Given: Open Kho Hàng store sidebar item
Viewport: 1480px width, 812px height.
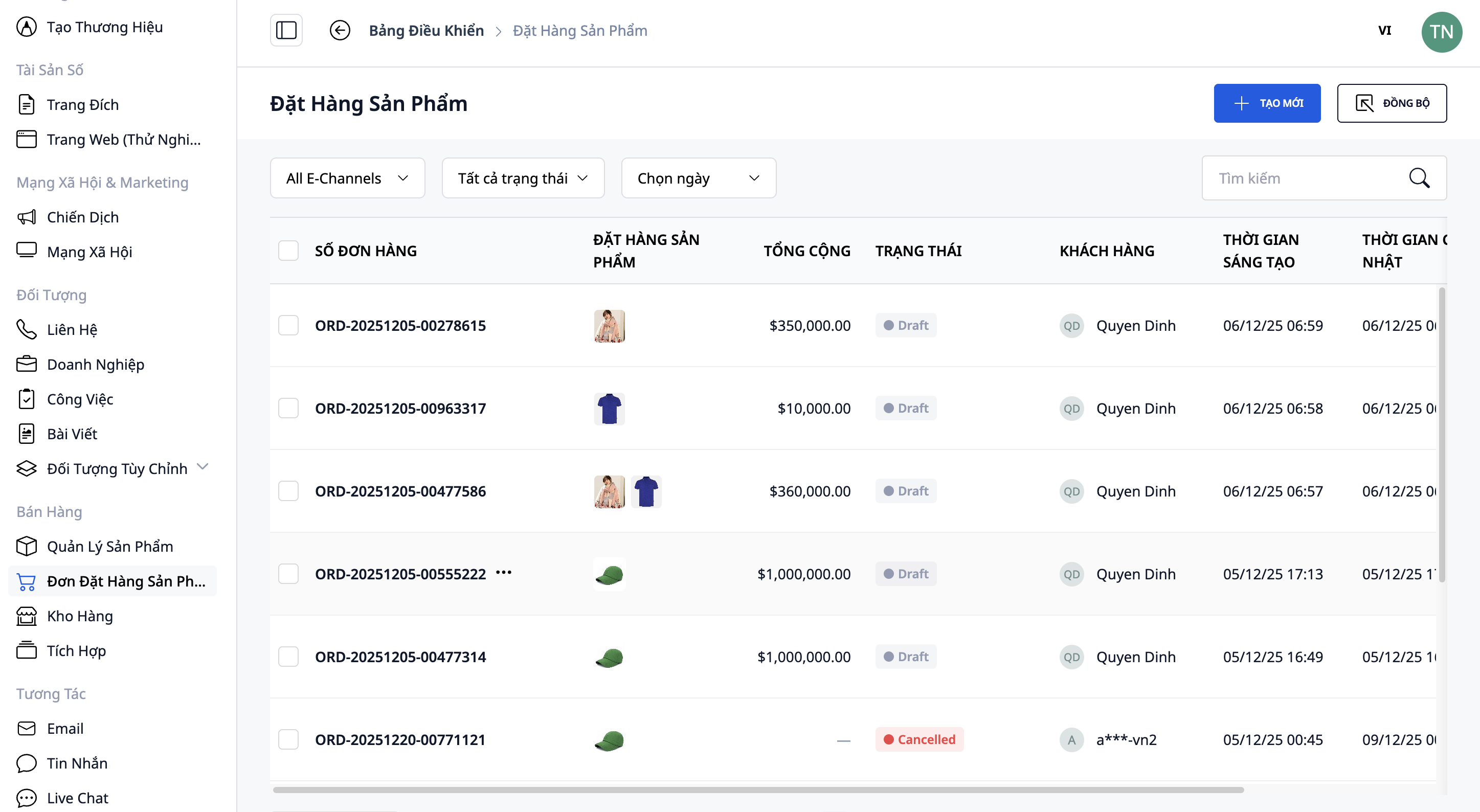Looking at the screenshot, I should point(80,616).
